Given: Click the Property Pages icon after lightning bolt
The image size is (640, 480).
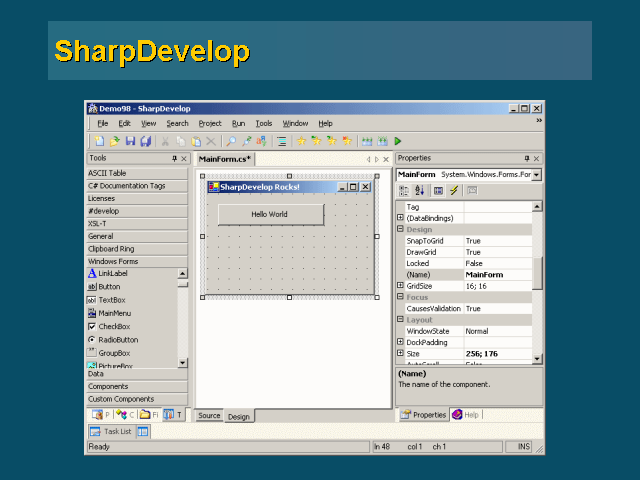Looking at the screenshot, I should click(x=472, y=191).
